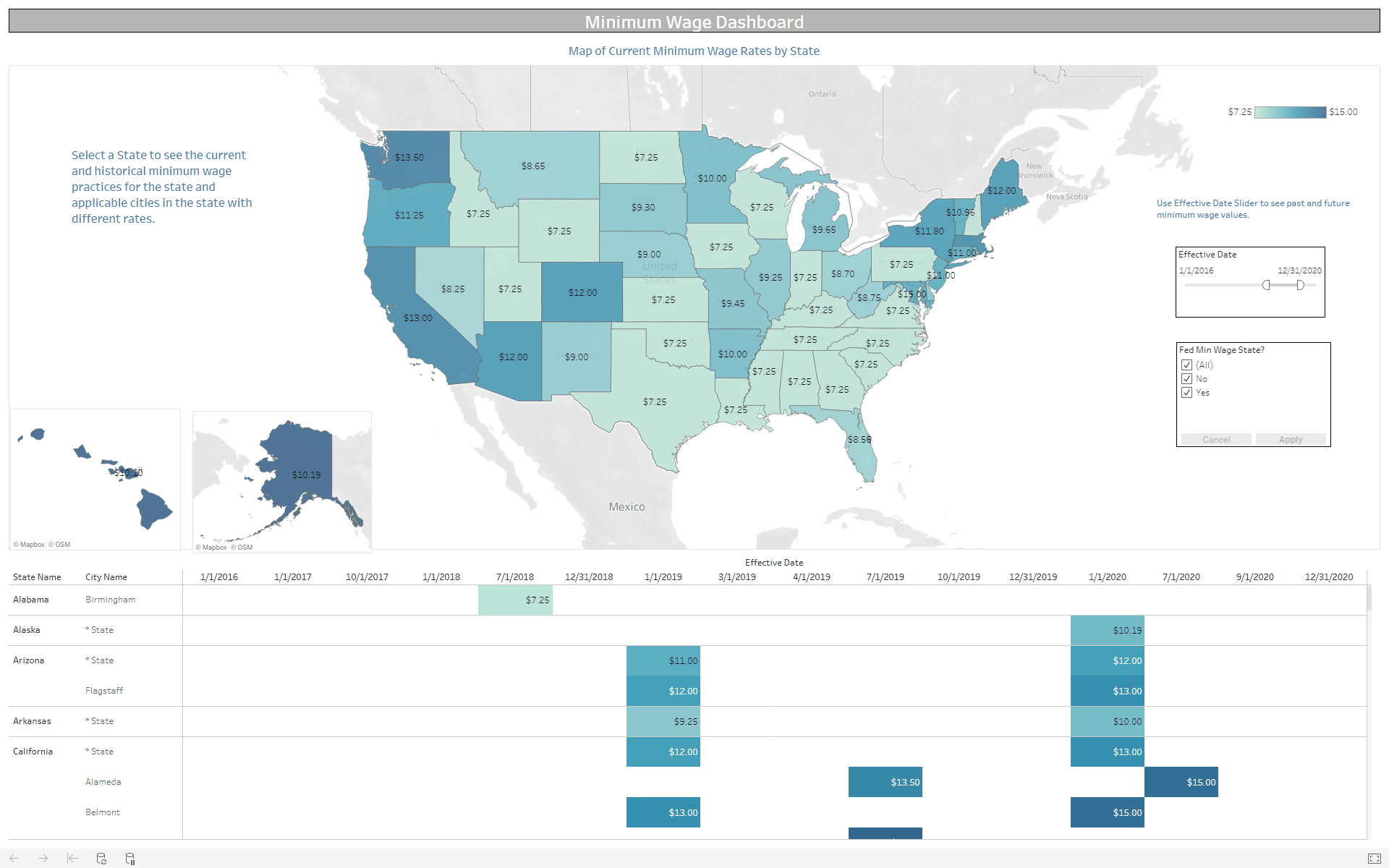Click the 1/1/2019 date column header

click(663, 577)
